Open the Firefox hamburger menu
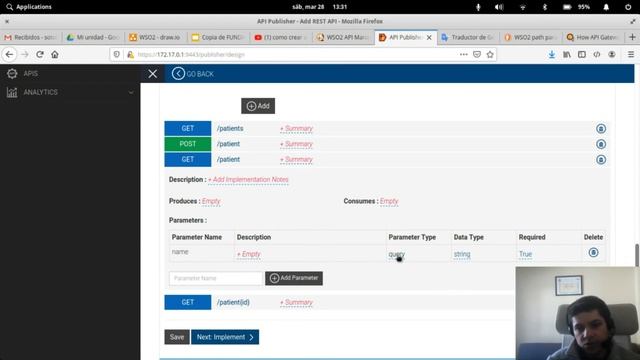The height and width of the screenshot is (360, 640). (631, 54)
